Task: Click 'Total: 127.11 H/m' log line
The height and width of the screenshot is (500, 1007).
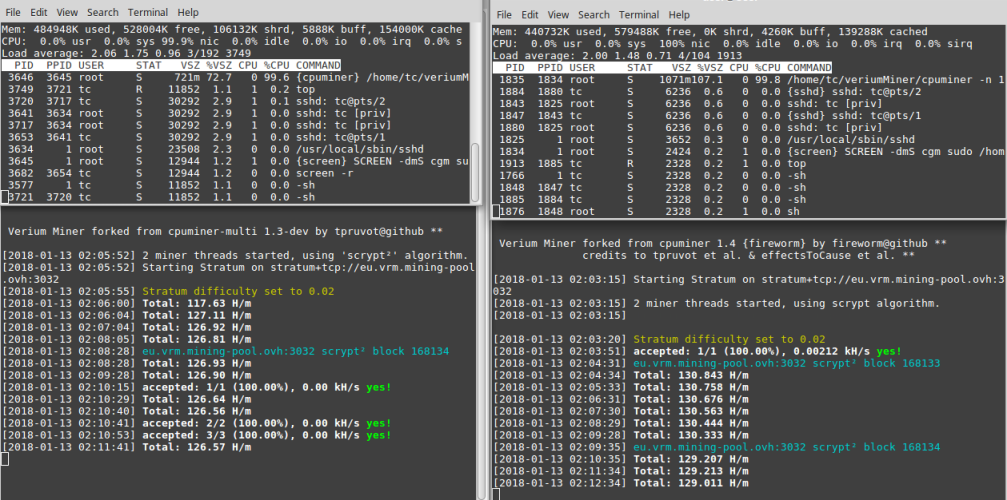Action: coord(127,315)
